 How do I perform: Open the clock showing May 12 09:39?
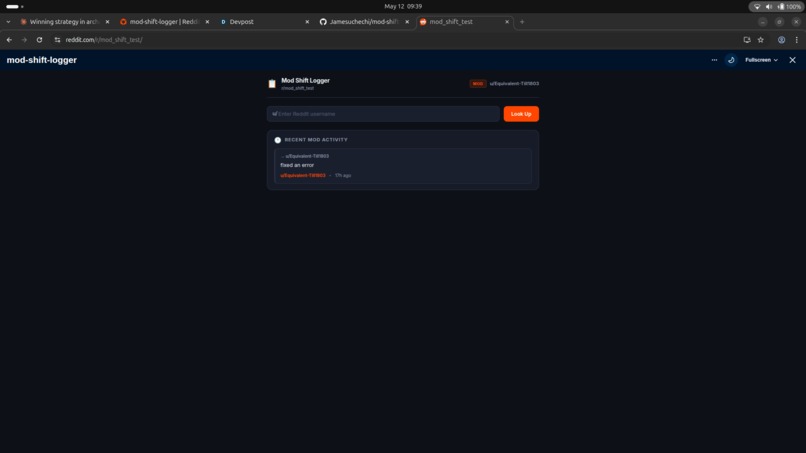coord(403,6)
